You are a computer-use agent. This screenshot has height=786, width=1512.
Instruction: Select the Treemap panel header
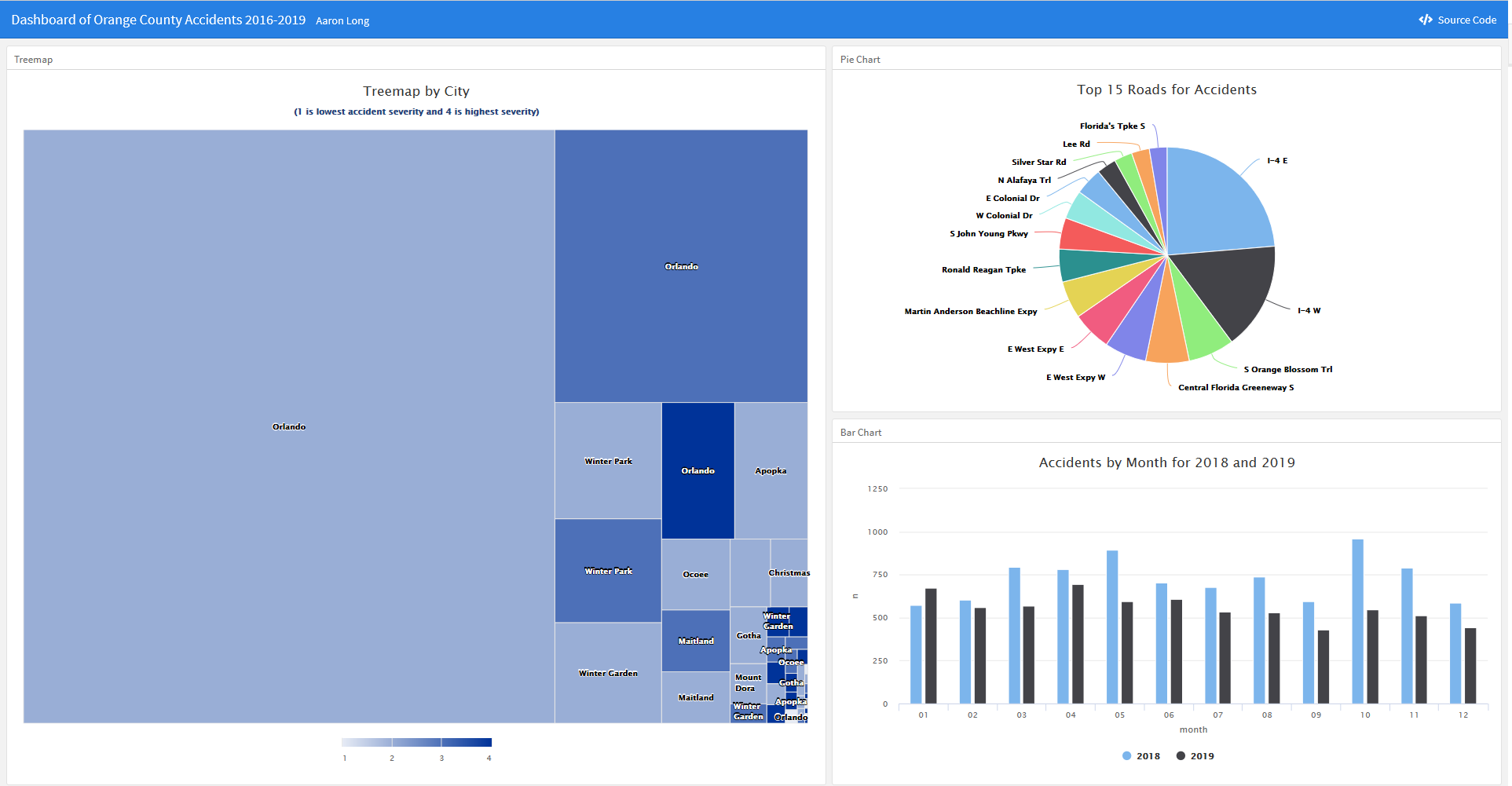[x=34, y=60]
